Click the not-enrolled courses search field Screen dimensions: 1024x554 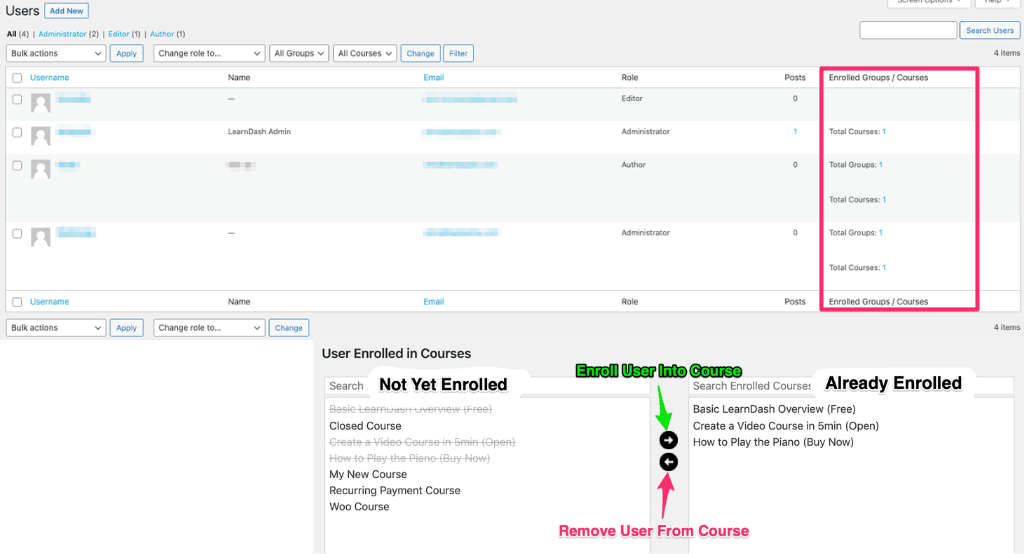(x=487, y=386)
